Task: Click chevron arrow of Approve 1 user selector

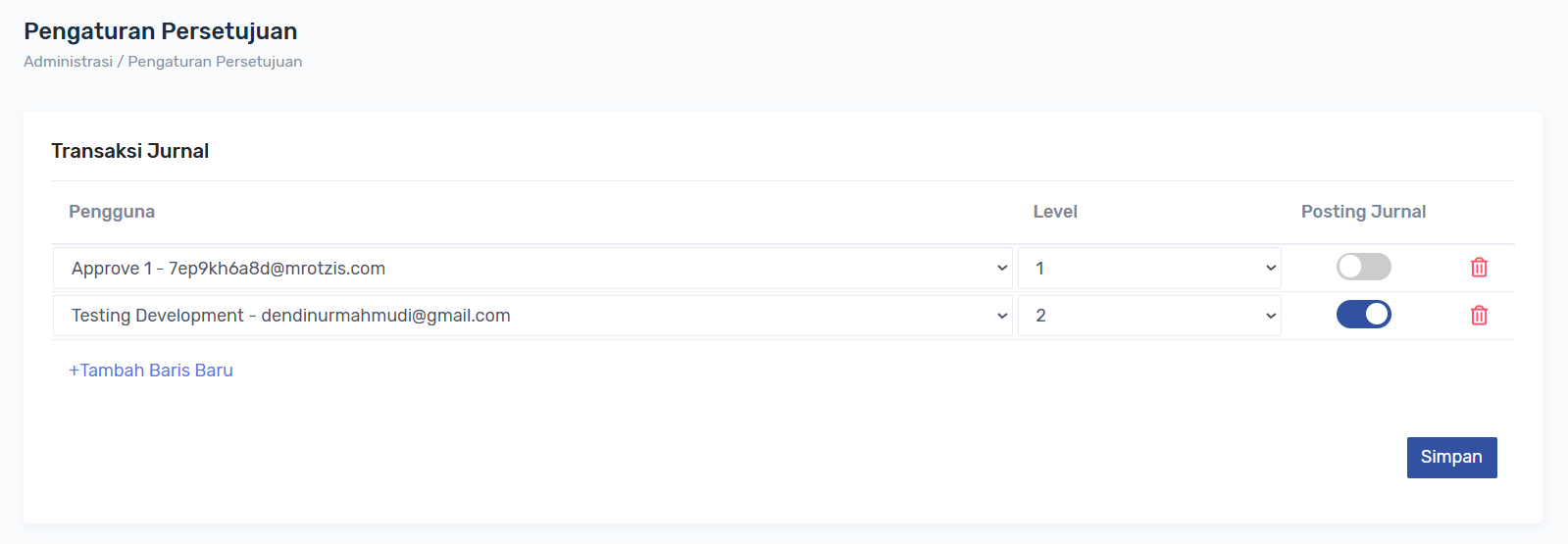Action: click(x=1002, y=269)
